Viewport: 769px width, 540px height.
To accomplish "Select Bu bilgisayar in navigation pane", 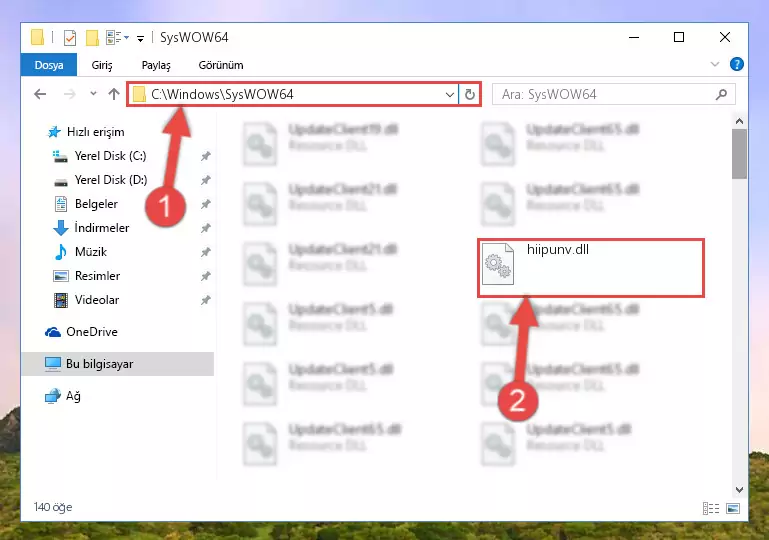I will 118,364.
